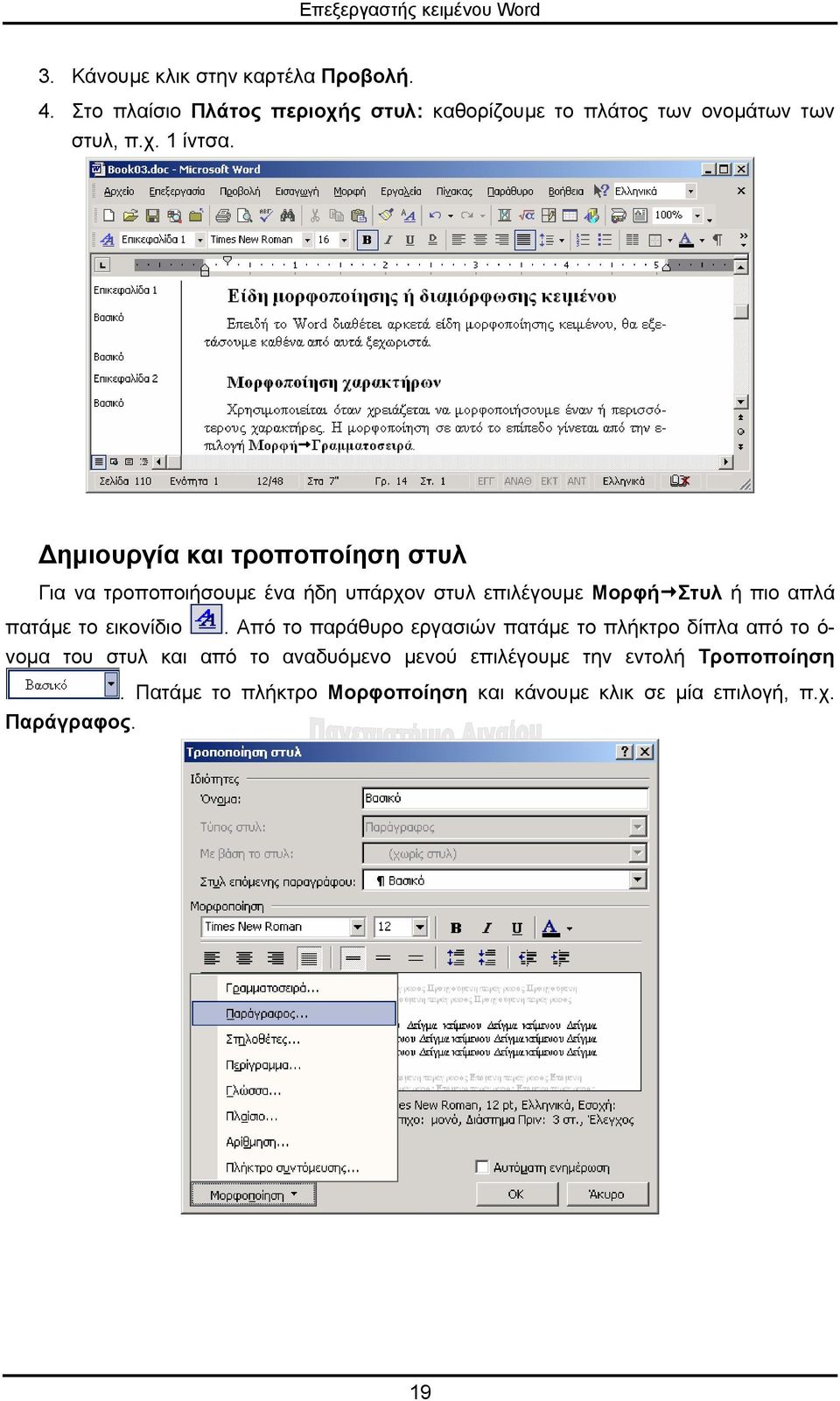
Task: Open the Προβολή menu
Action: 240,192
